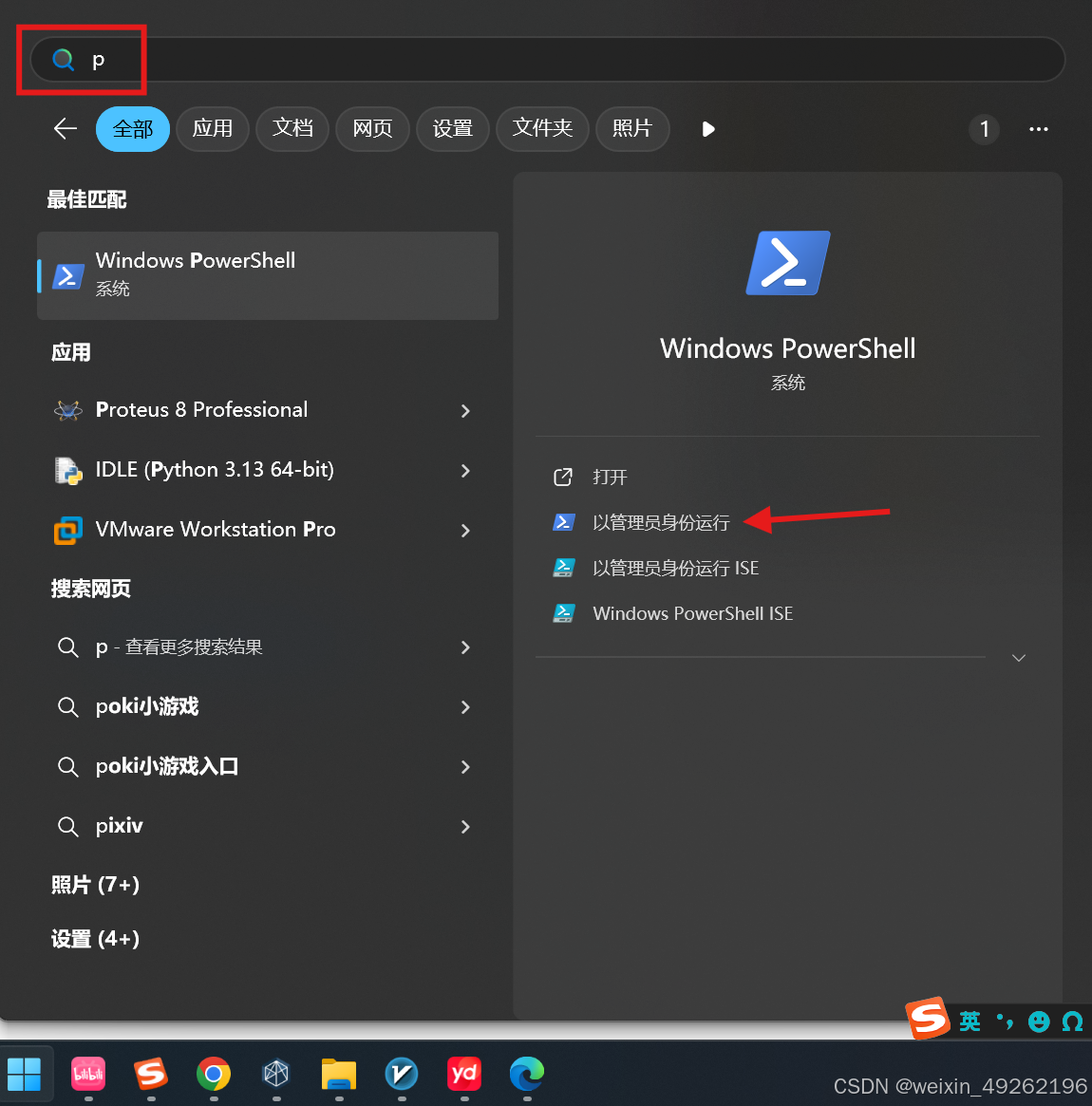This screenshot has width=1092, height=1106.
Task: Open the 照片 (7+) results group
Action: [95, 885]
